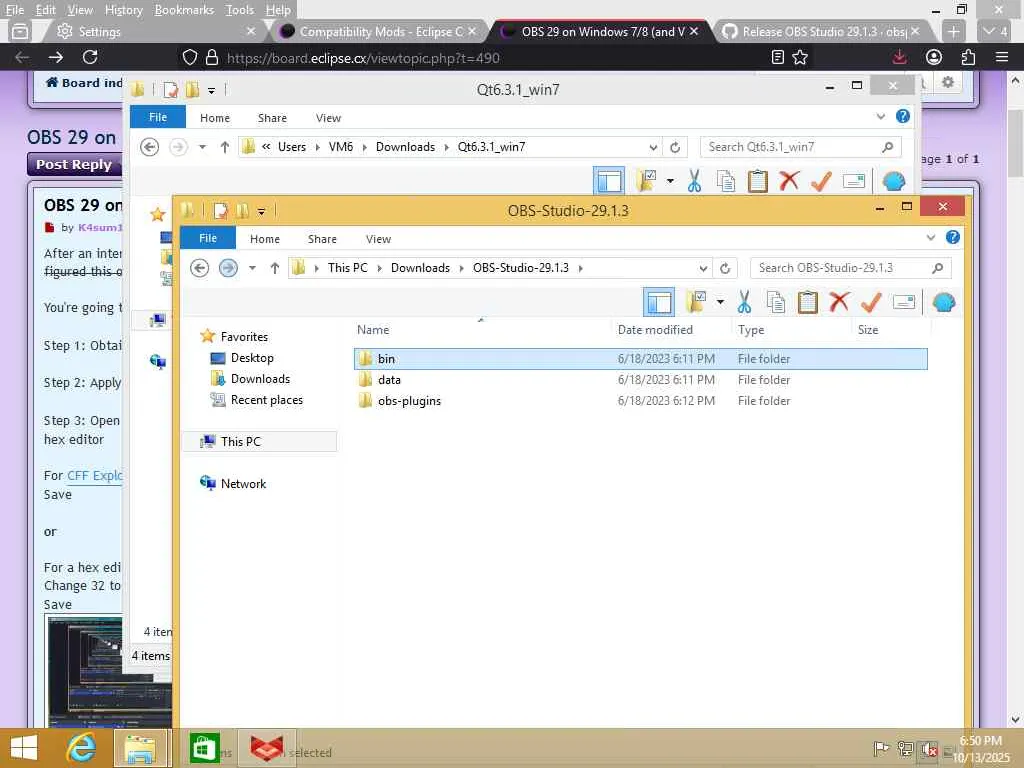Click the Properties checkmark icon in OBS-Studio-29.1.3 toolbar
The image size is (1024, 768).
point(871,302)
